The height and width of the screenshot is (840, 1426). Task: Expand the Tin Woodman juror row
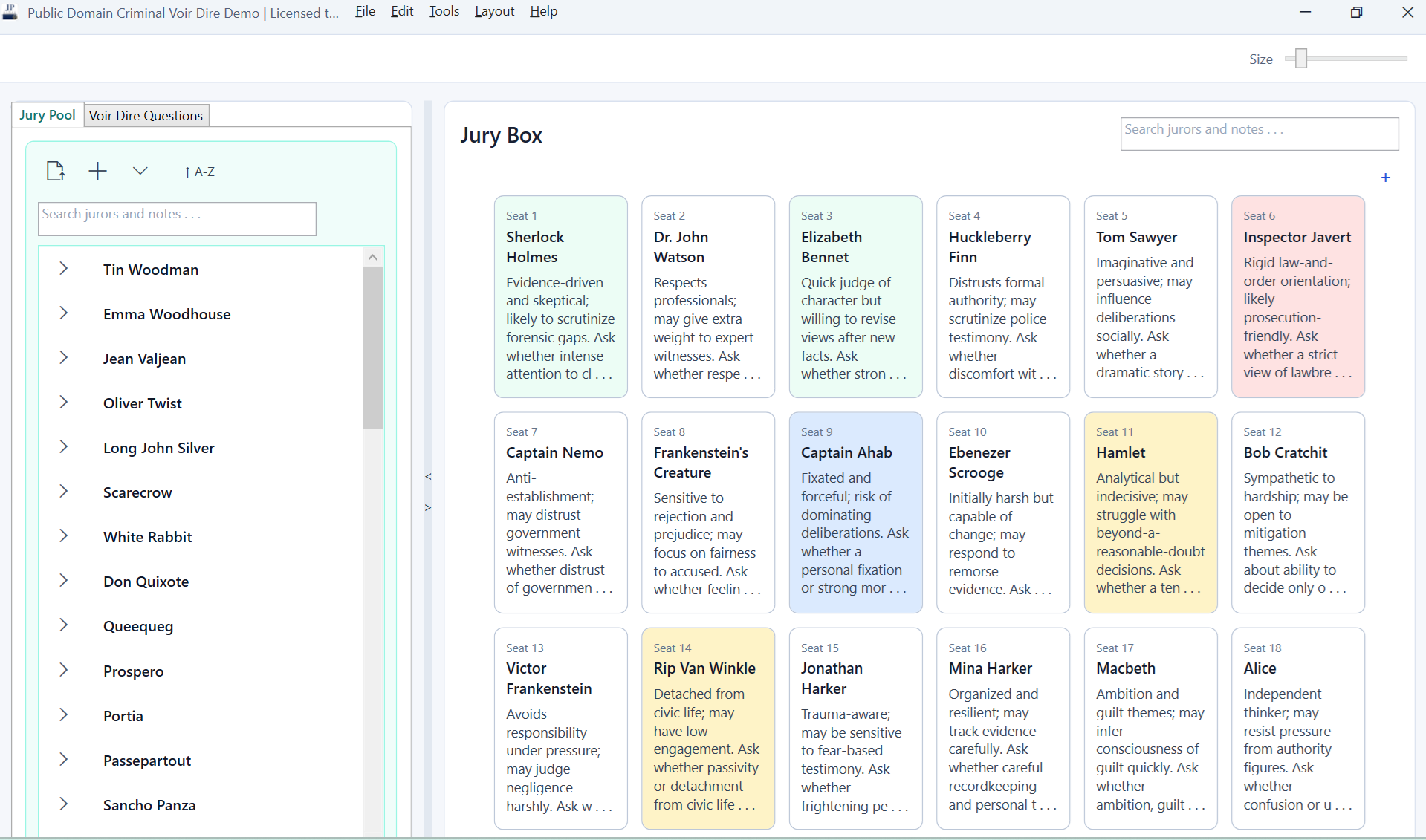point(64,268)
